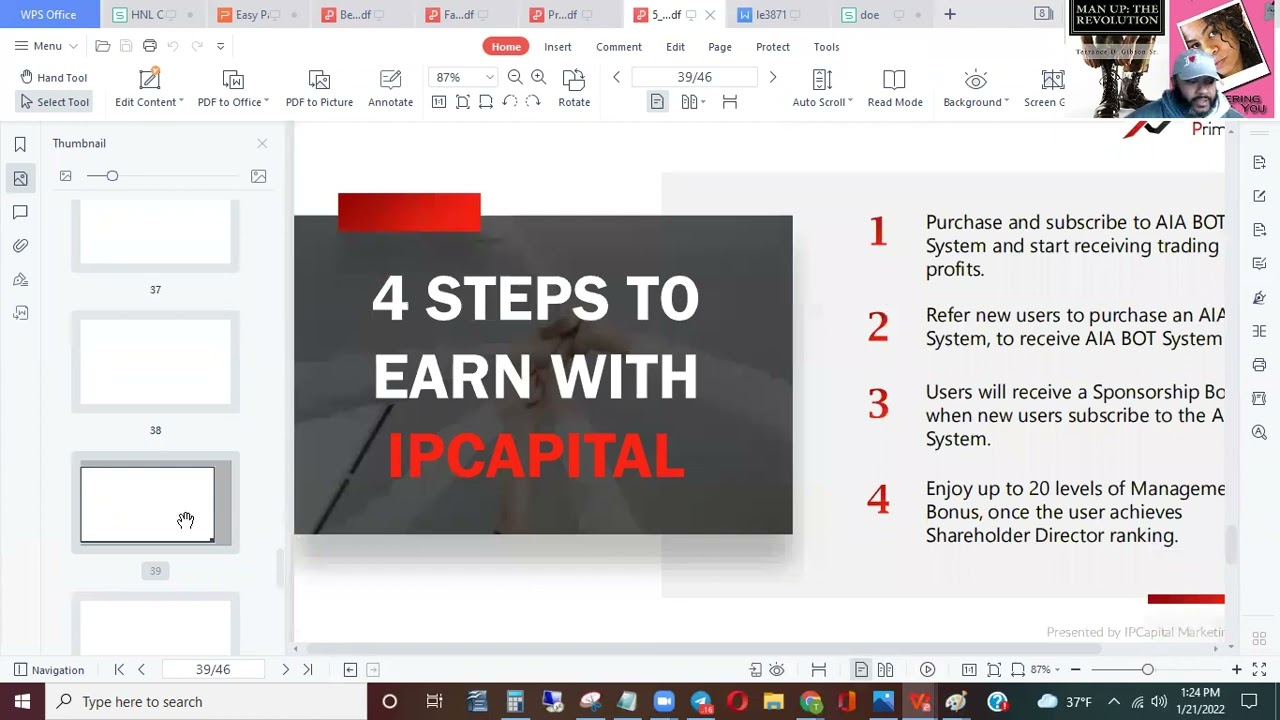Expand the Menu dropdown
The width and height of the screenshot is (1280, 720).
[x=46, y=46]
